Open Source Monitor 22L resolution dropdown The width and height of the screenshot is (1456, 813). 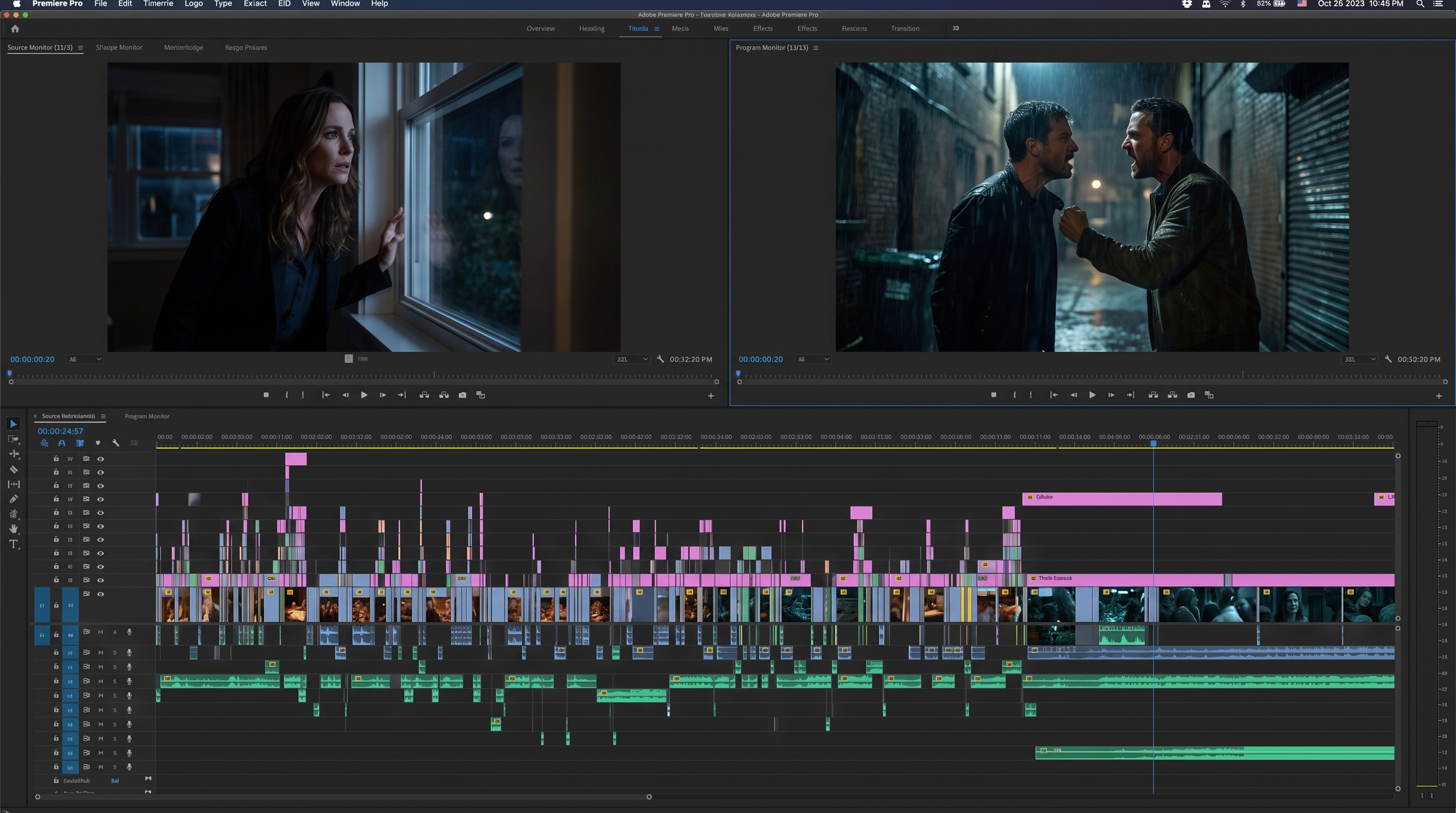click(632, 359)
